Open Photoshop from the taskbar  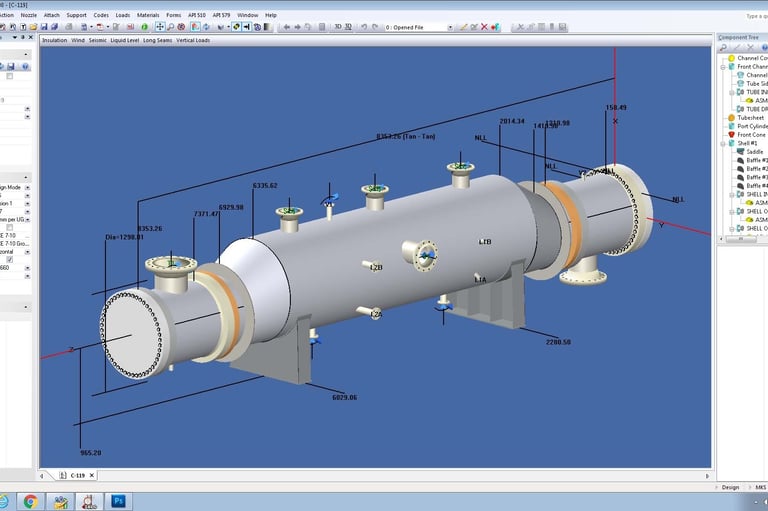point(118,501)
